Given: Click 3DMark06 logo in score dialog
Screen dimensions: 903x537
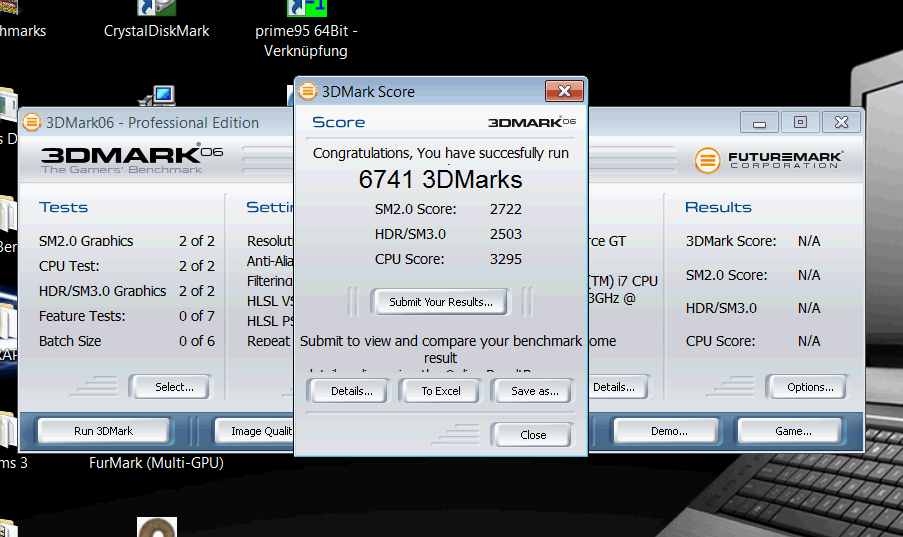Looking at the screenshot, I should (532, 122).
